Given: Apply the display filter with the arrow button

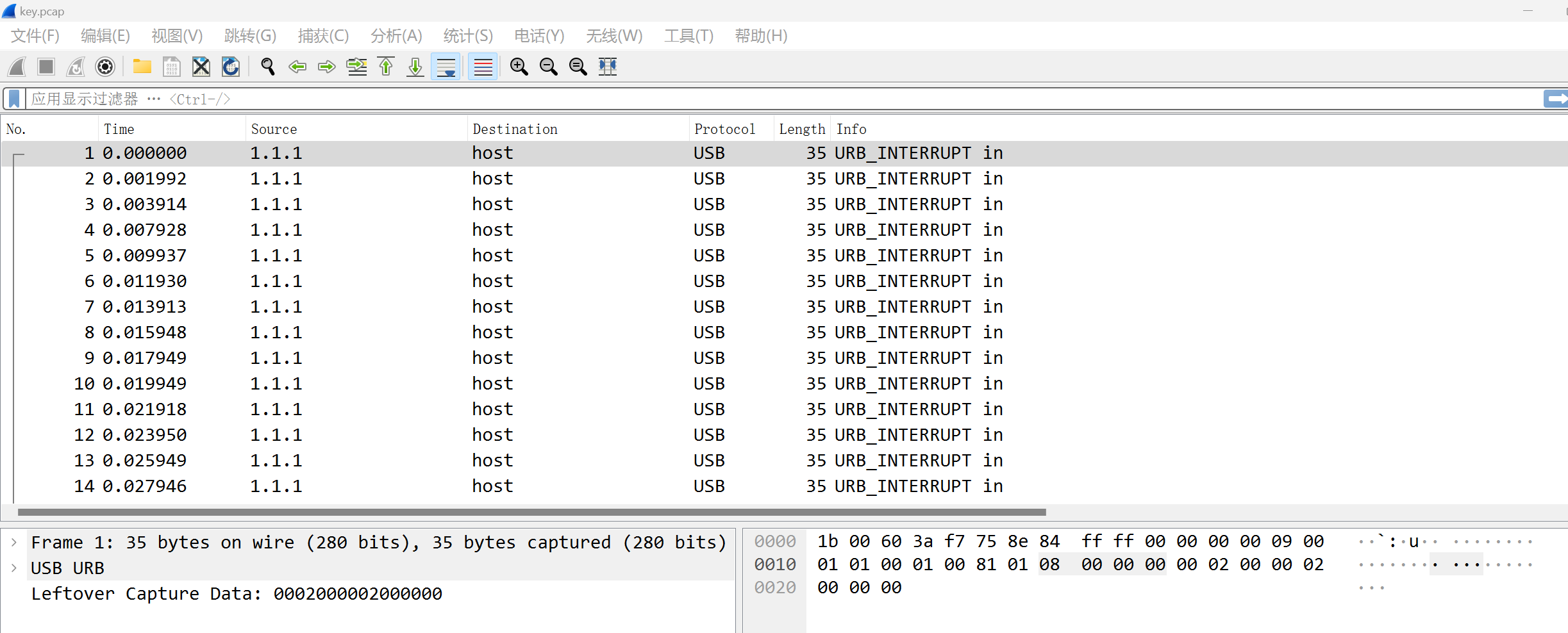Looking at the screenshot, I should 1556,99.
